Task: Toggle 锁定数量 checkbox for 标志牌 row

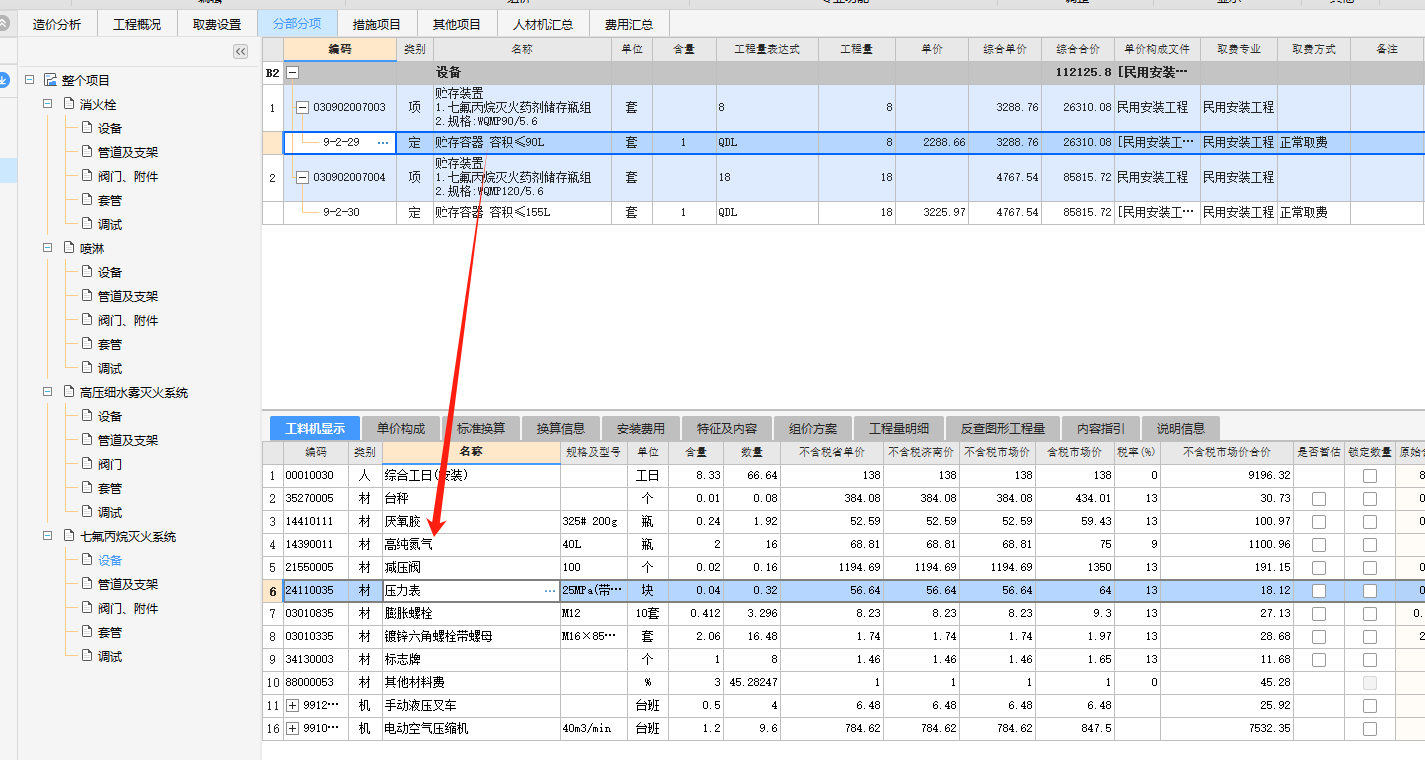Action: 1369,659
